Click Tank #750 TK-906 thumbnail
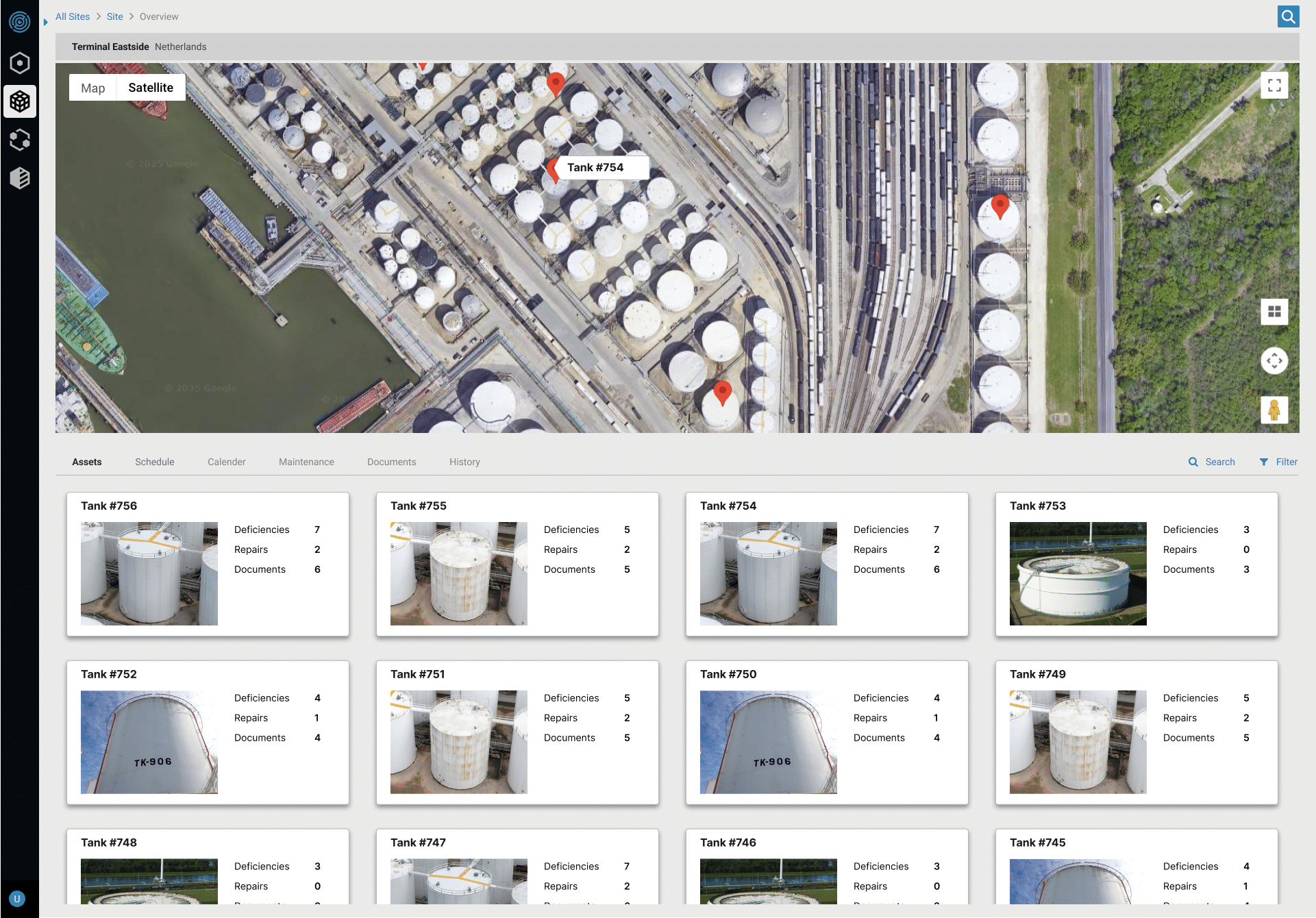The height and width of the screenshot is (918, 1316). click(x=769, y=742)
